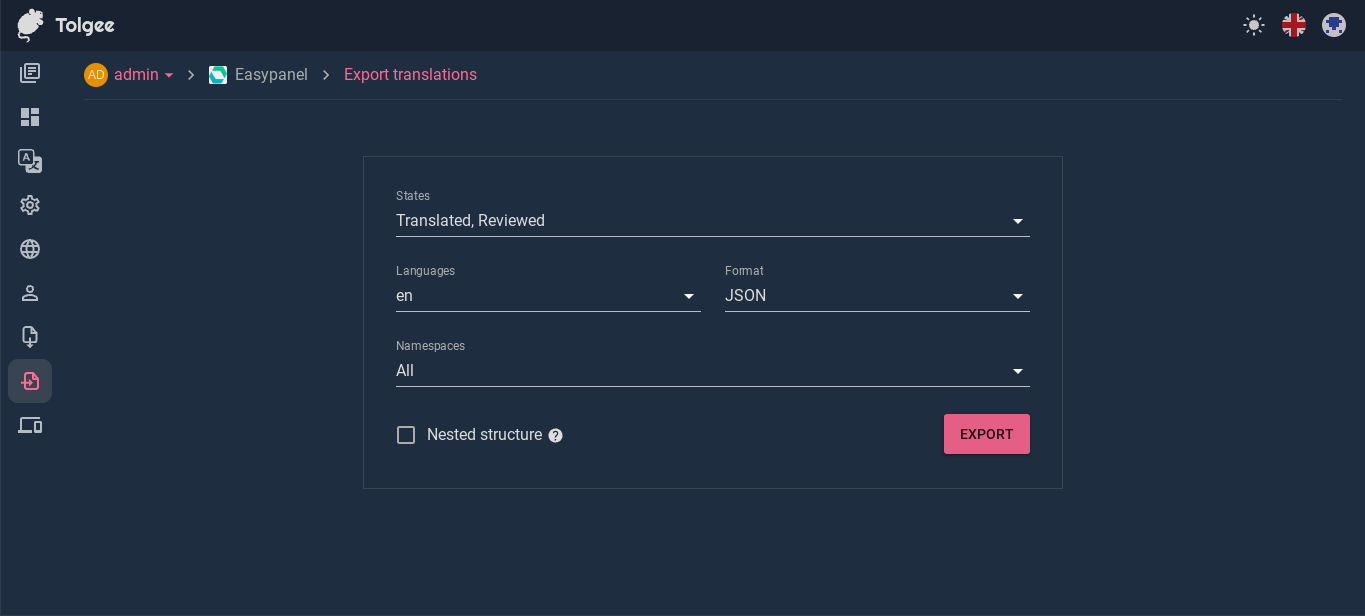Select the Languages globe icon

pos(30,249)
